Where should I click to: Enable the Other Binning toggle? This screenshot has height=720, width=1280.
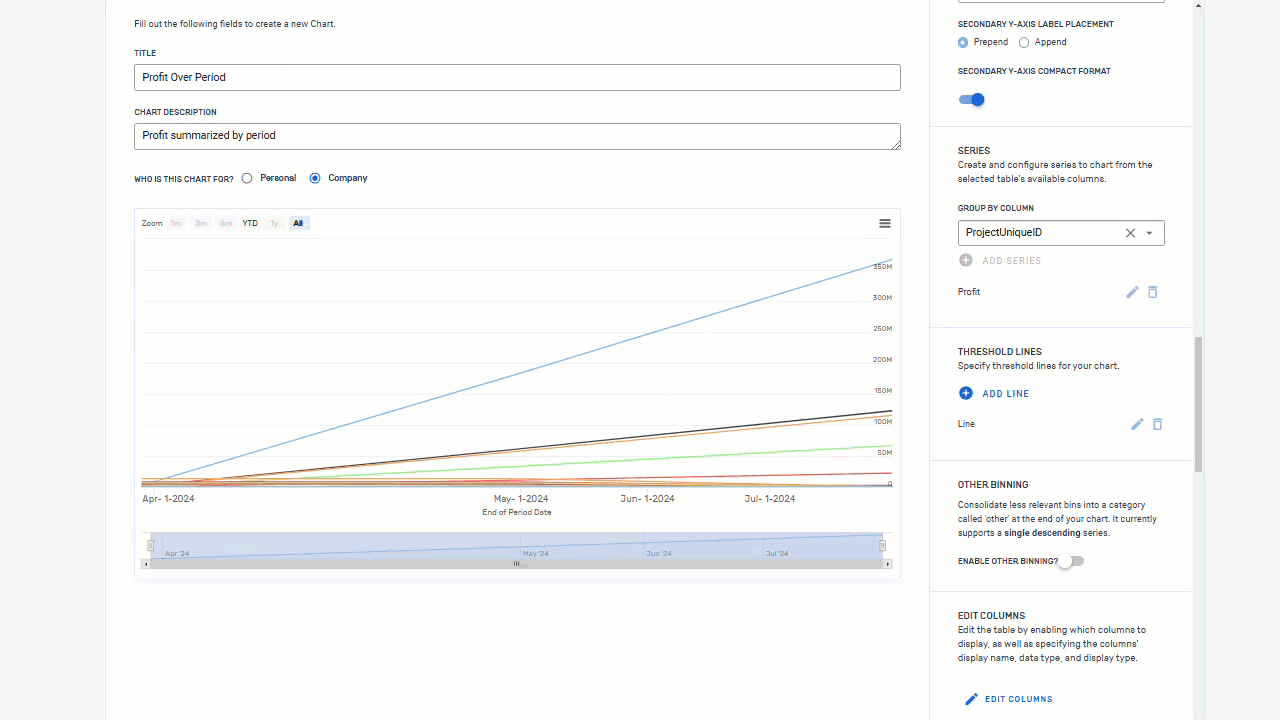point(1071,561)
